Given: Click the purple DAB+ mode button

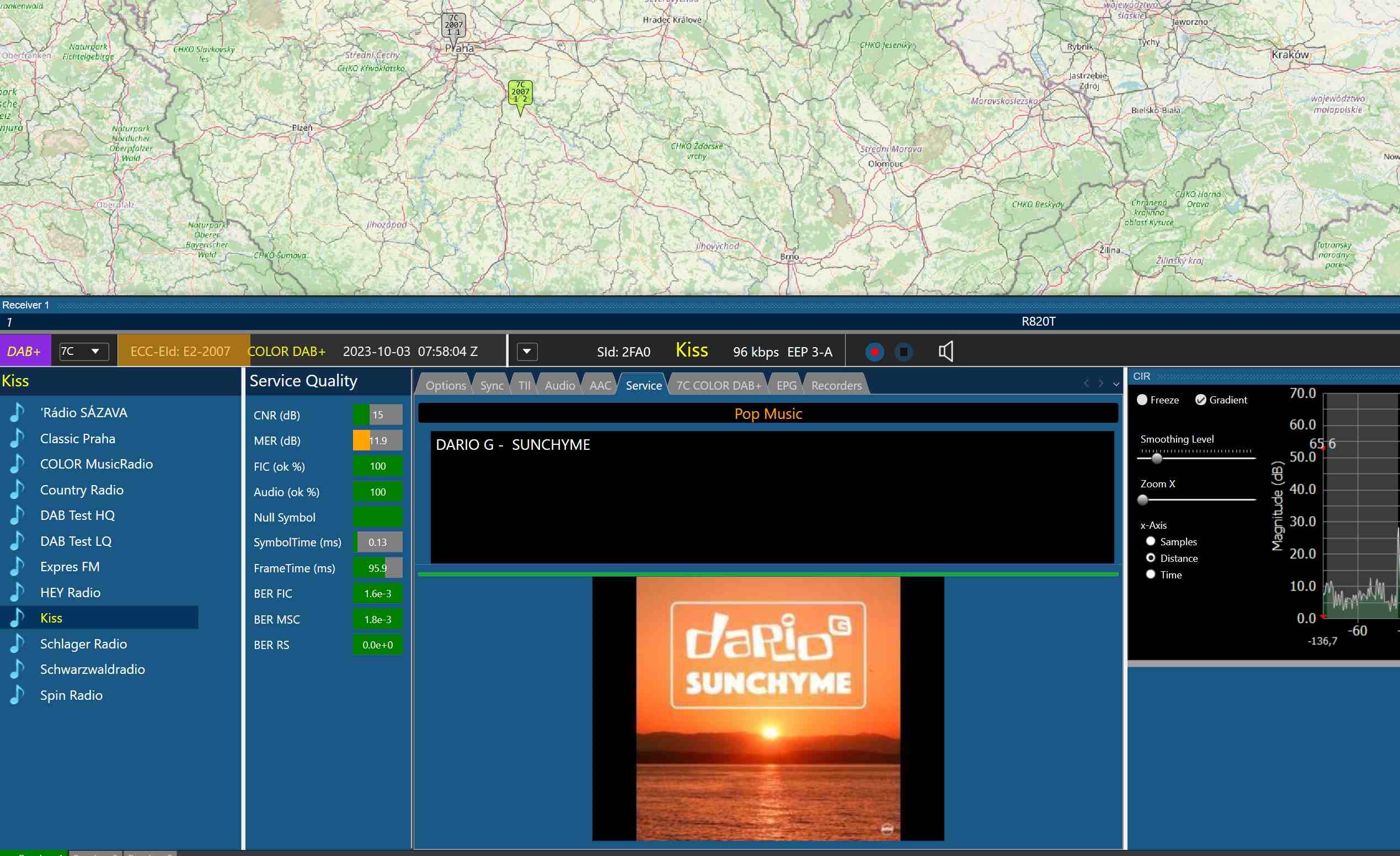Looking at the screenshot, I should click(x=25, y=351).
